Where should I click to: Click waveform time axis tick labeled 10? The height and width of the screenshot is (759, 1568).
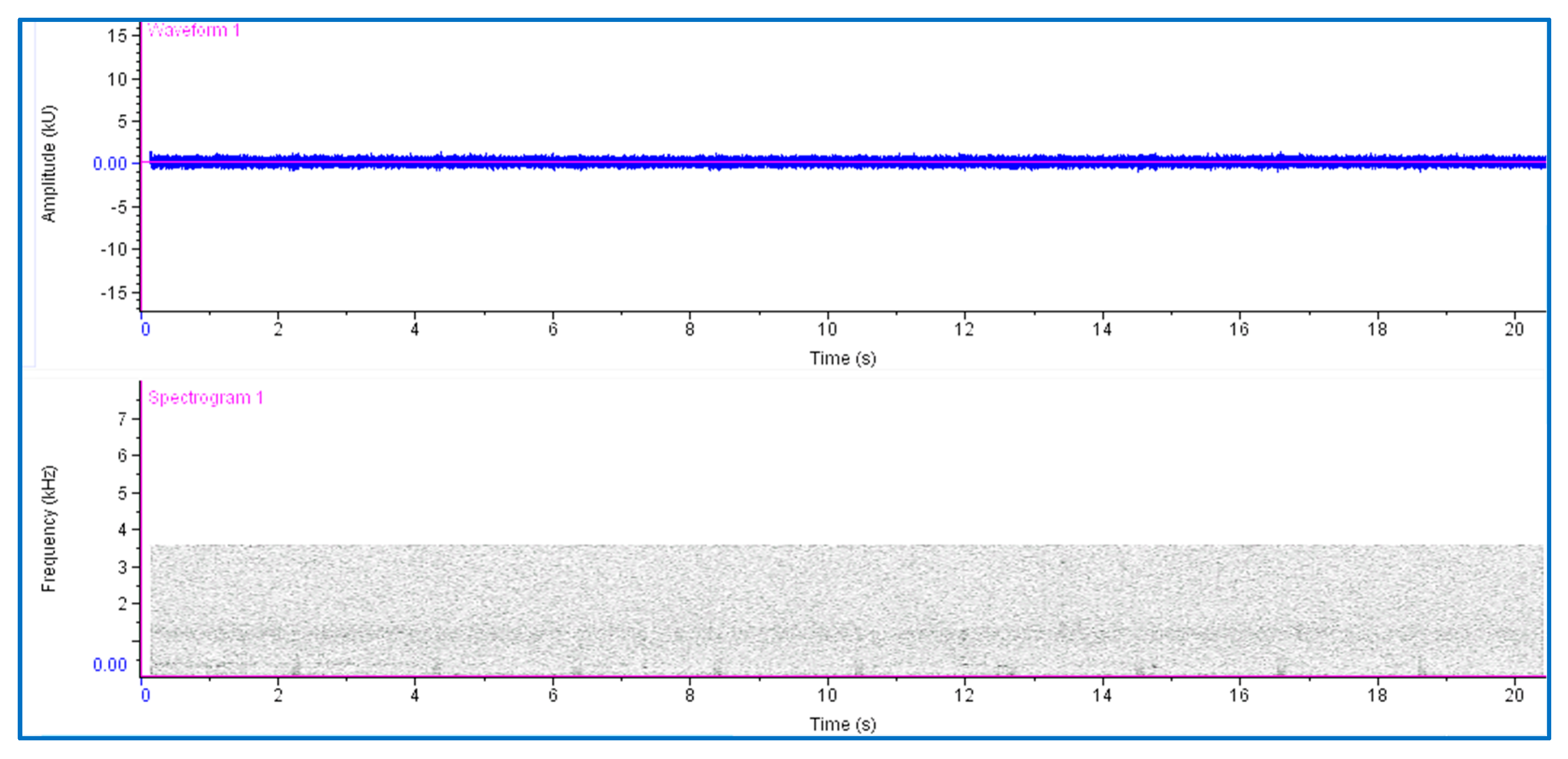(826, 329)
